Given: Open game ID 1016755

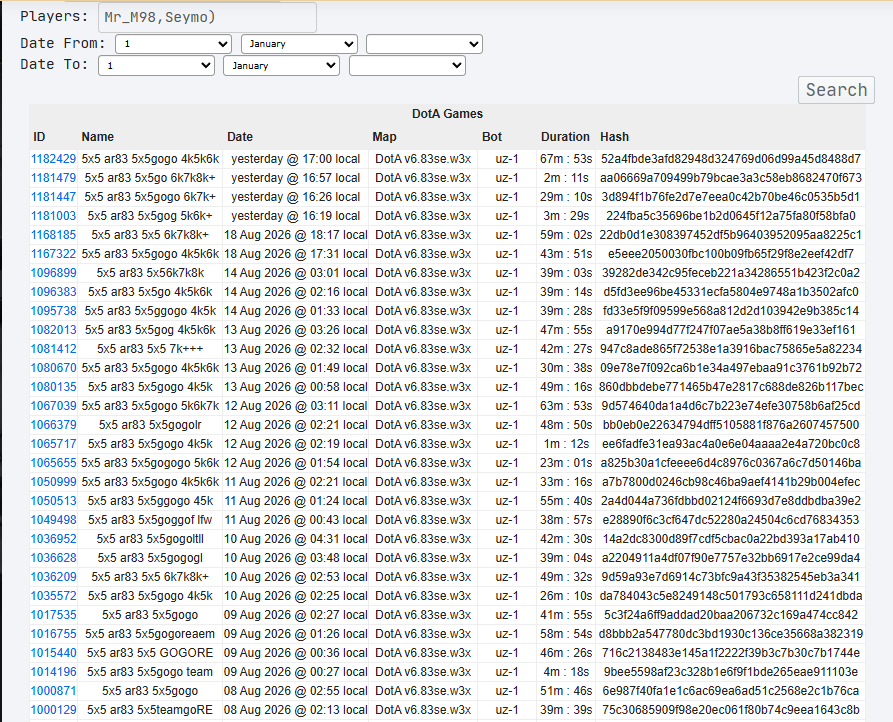Looking at the screenshot, I should coord(54,634).
